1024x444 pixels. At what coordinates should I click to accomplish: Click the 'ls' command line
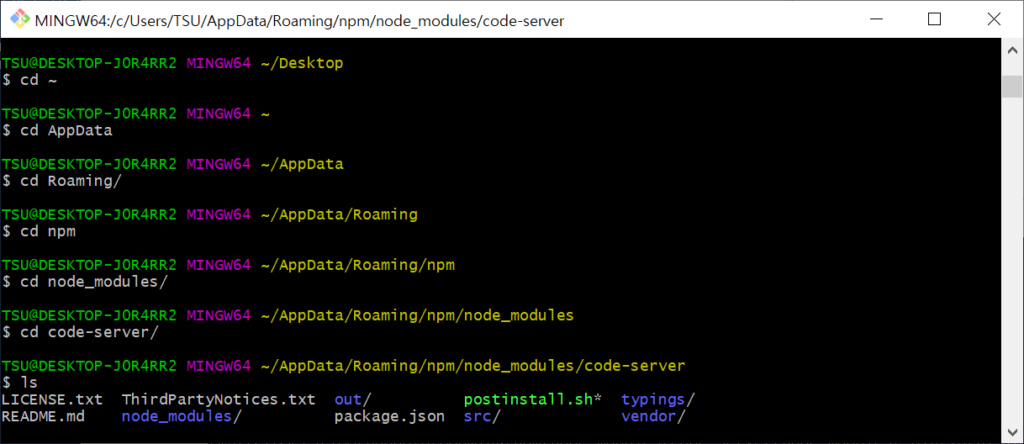coord(20,381)
